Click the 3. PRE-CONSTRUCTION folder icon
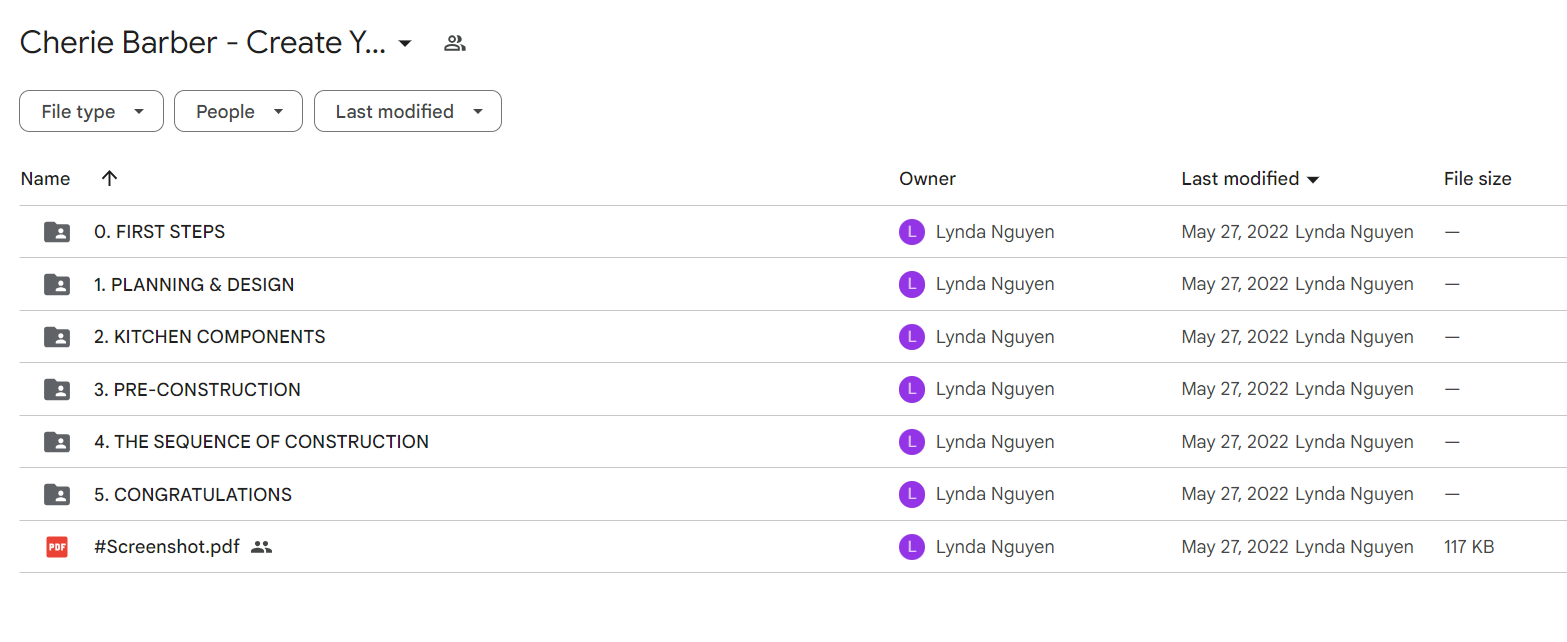This screenshot has height=642, width=1567. 57,390
